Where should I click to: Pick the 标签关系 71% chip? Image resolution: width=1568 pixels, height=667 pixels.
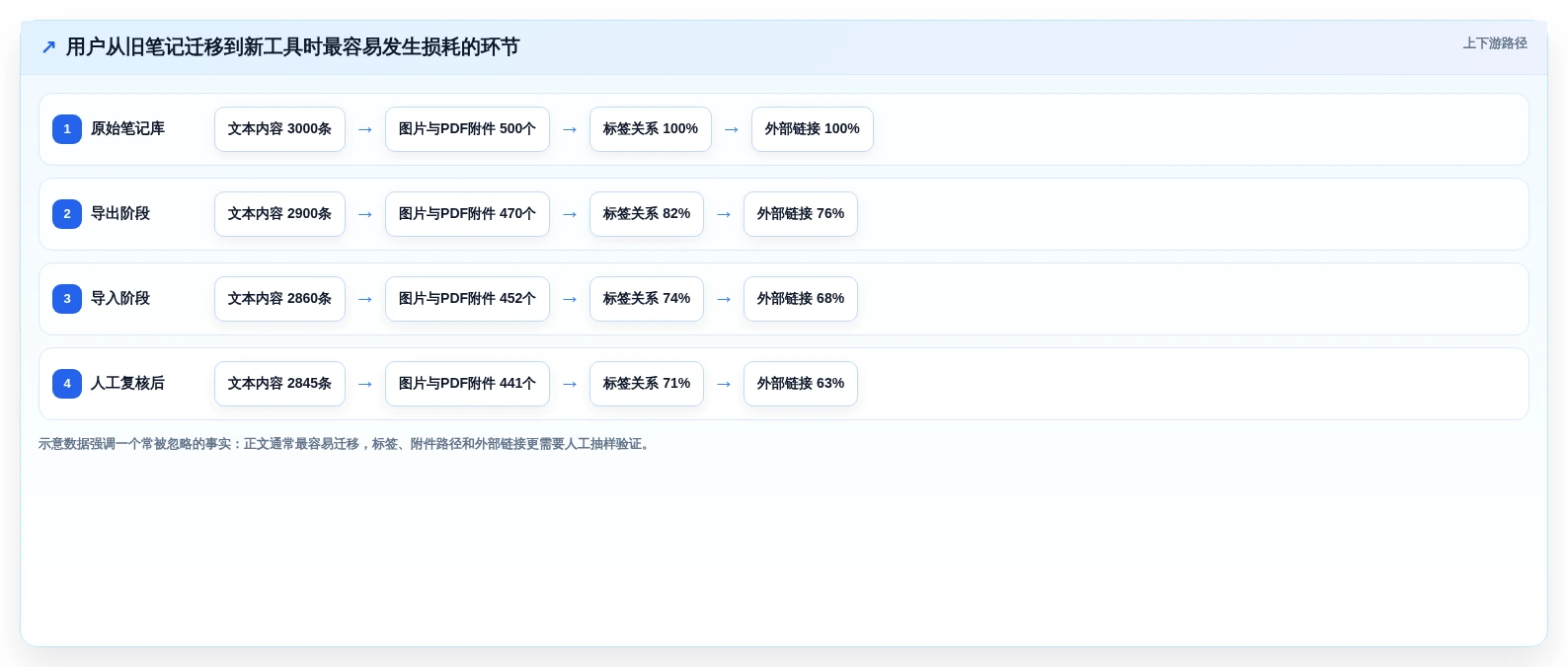647,384
